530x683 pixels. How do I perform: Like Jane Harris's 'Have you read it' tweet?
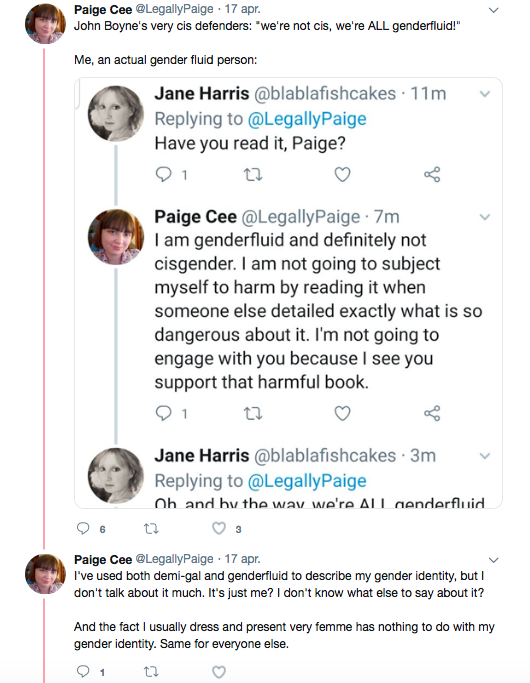pyautogui.click(x=342, y=174)
